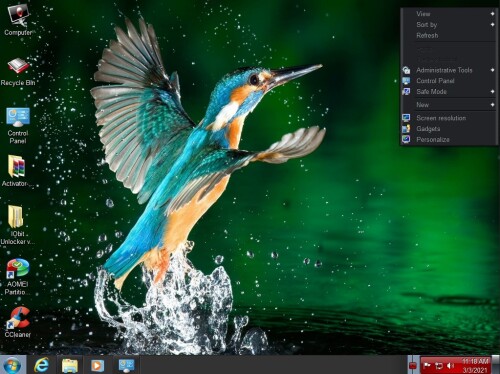Select the IObit Unlocker folder icon
This screenshot has width=500, height=374.
[x=17, y=225]
